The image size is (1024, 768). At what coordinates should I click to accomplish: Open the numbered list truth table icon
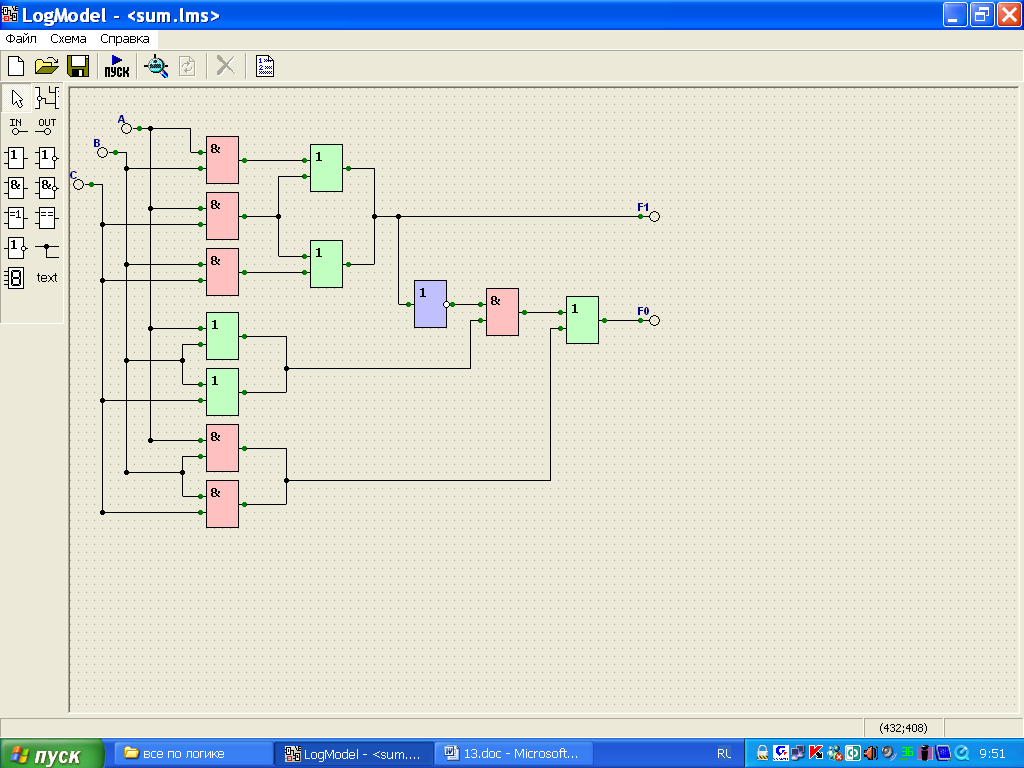(265, 66)
